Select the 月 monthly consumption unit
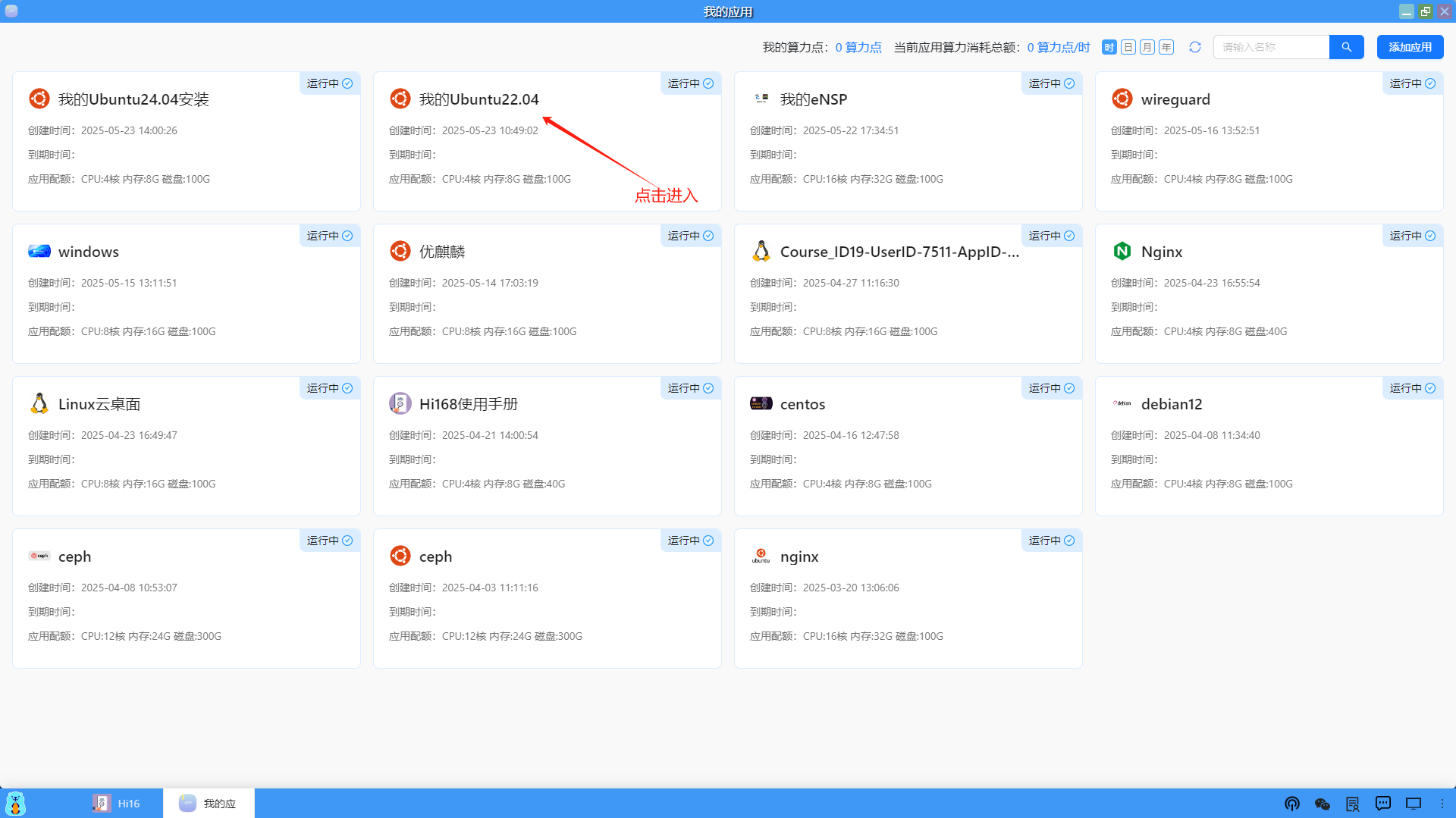Screen dimensions: 1456x818 coord(1147,47)
